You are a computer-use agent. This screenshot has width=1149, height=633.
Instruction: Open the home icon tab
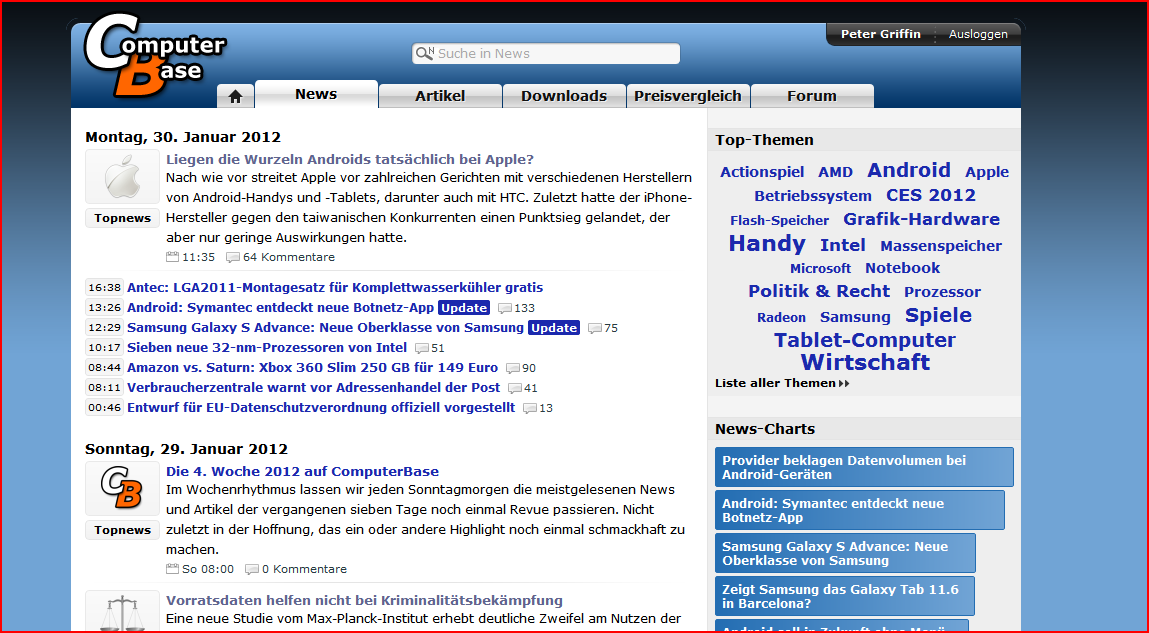coord(235,97)
